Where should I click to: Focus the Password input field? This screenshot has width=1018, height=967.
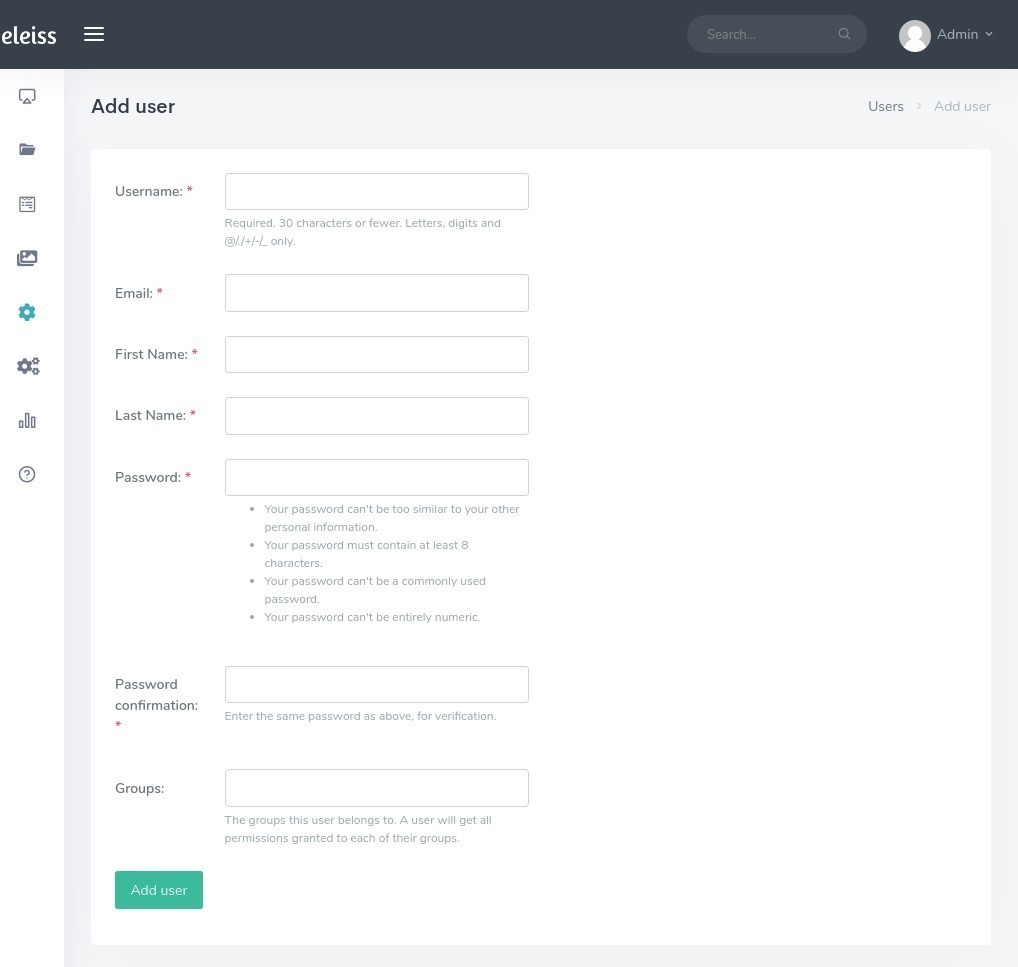point(377,477)
